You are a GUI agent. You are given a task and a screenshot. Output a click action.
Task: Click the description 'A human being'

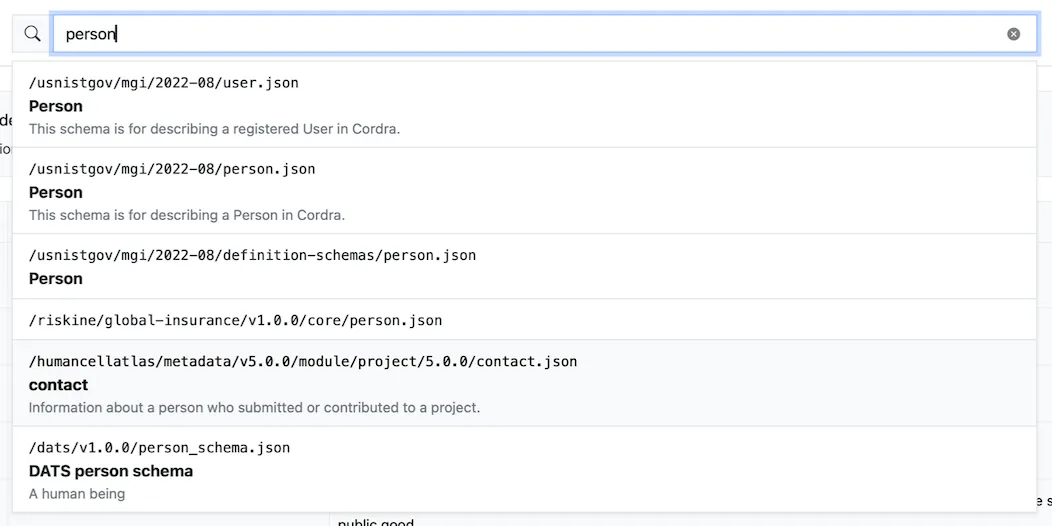[x=77, y=494]
